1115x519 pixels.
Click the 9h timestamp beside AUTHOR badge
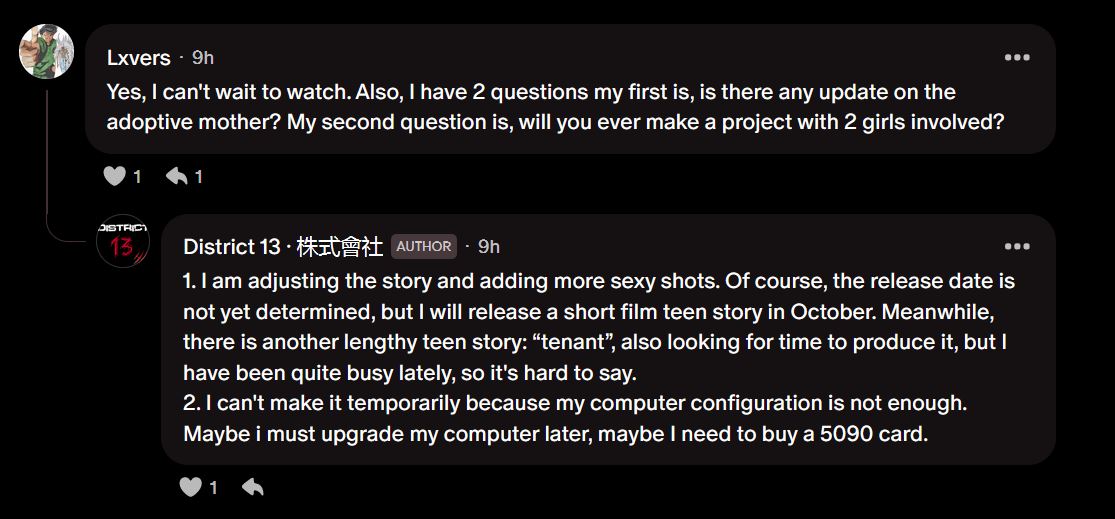click(489, 246)
